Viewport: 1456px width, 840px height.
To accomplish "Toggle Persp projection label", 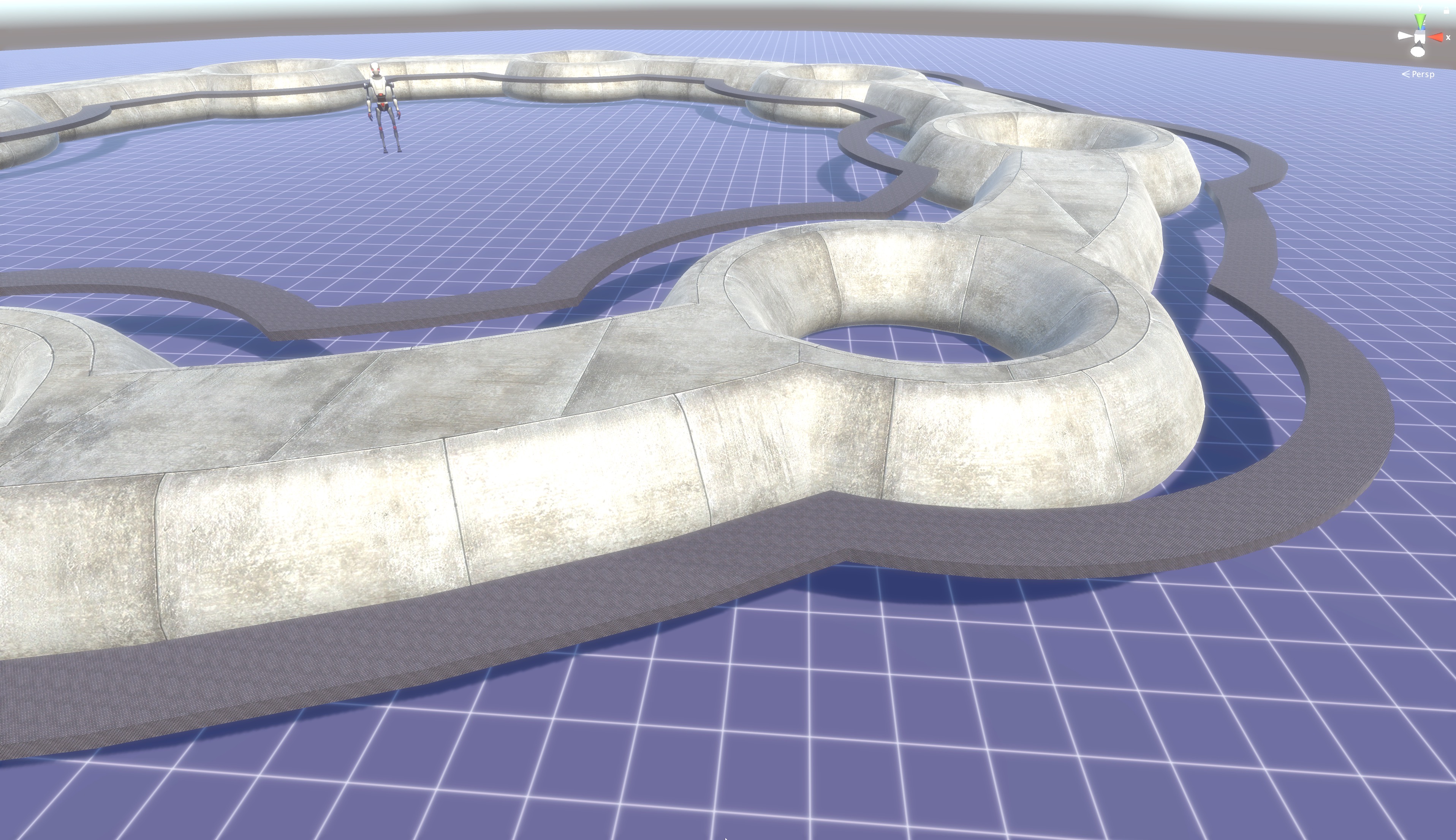I will tap(1418, 74).
